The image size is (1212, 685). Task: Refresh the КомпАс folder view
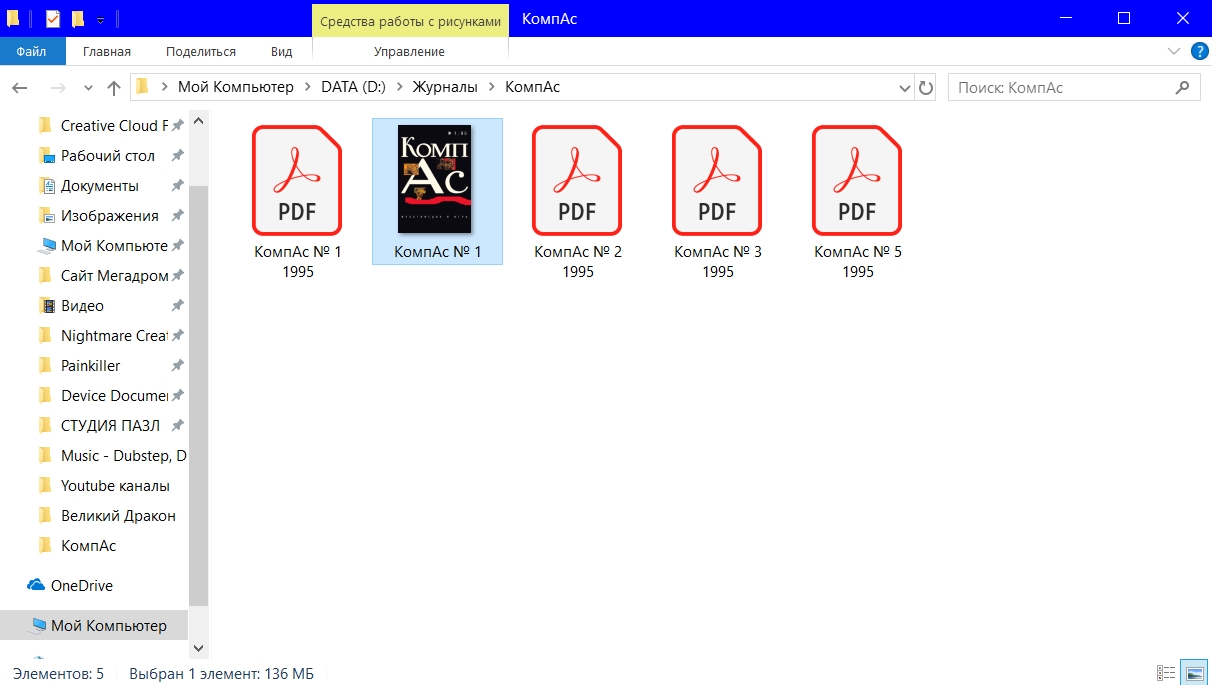pos(926,88)
